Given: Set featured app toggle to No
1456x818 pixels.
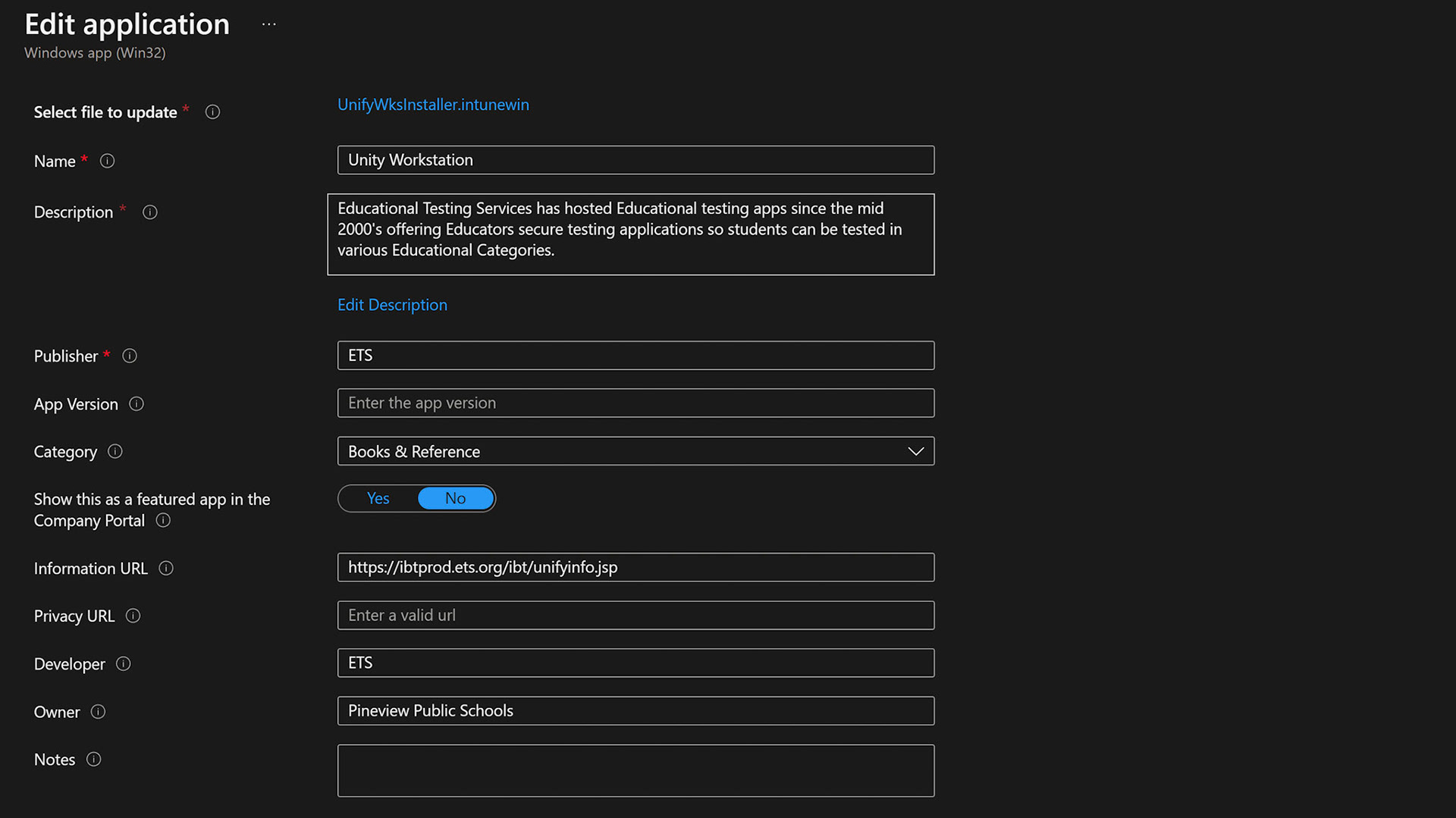Looking at the screenshot, I should [456, 498].
